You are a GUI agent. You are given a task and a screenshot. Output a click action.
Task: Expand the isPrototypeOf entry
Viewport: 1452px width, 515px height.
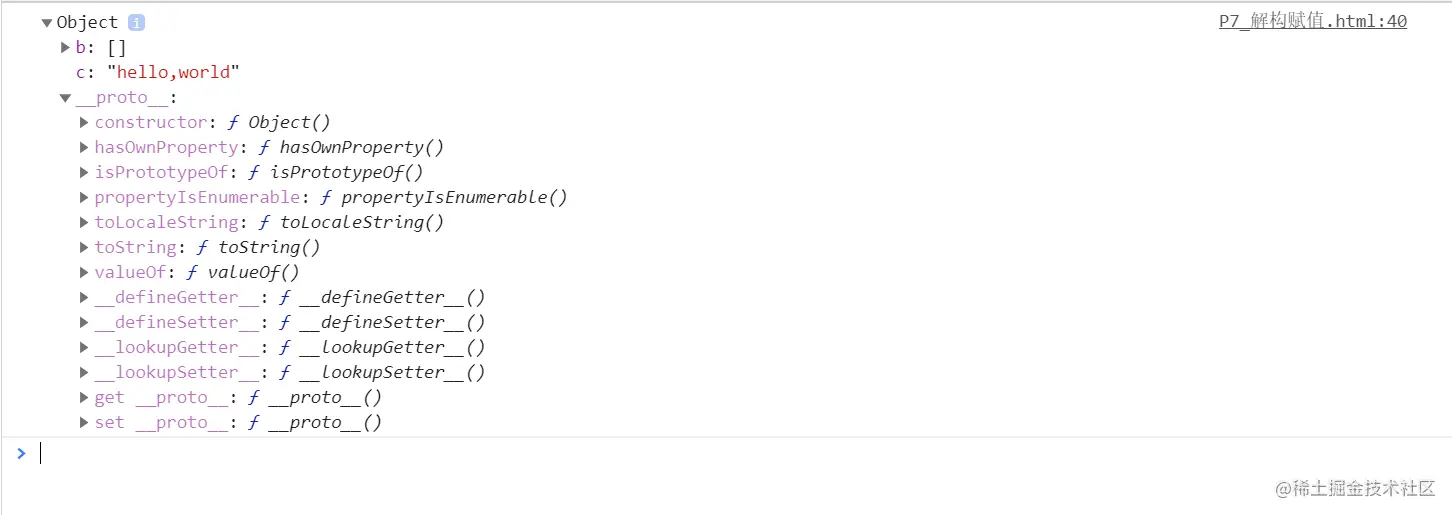pyautogui.click(x=84, y=172)
